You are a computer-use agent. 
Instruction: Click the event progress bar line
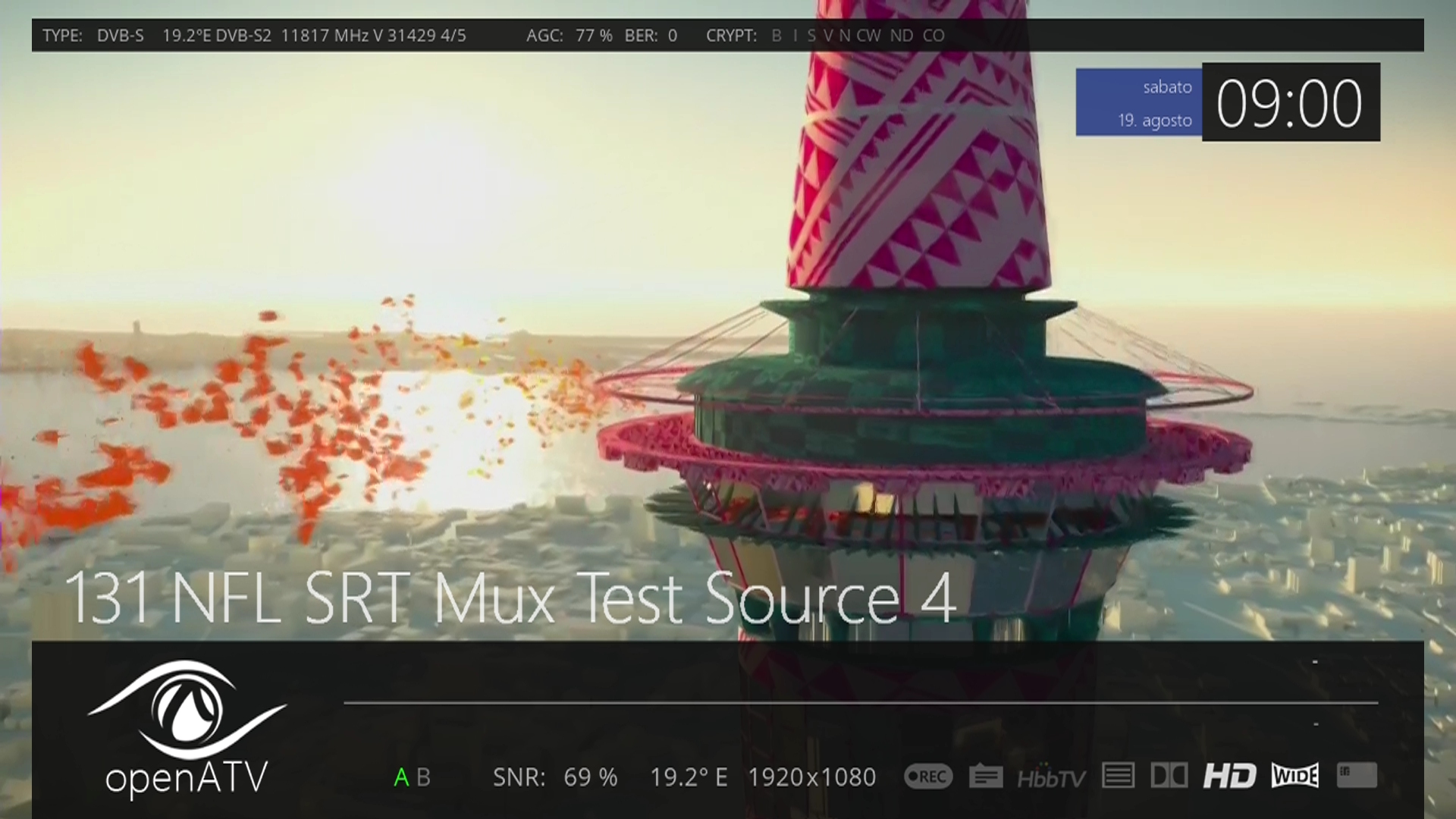860,704
